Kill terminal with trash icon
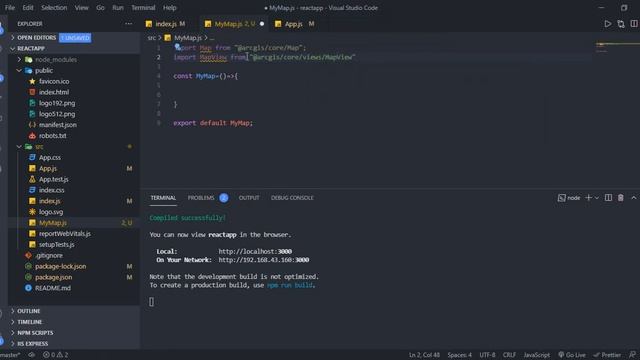This screenshot has height=360, width=640. tap(620, 198)
